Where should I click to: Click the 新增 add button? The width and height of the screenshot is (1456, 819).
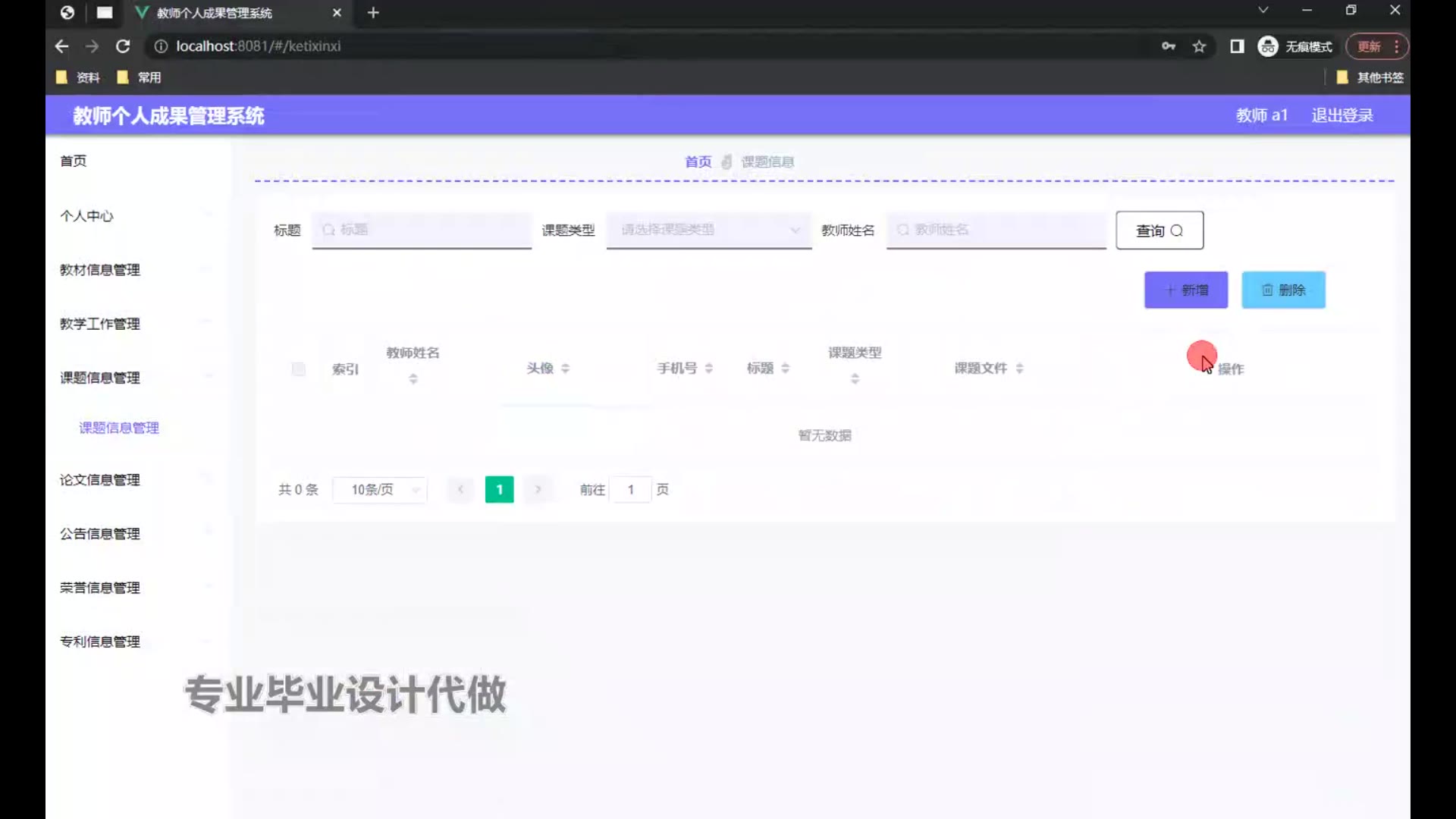pyautogui.click(x=1185, y=290)
